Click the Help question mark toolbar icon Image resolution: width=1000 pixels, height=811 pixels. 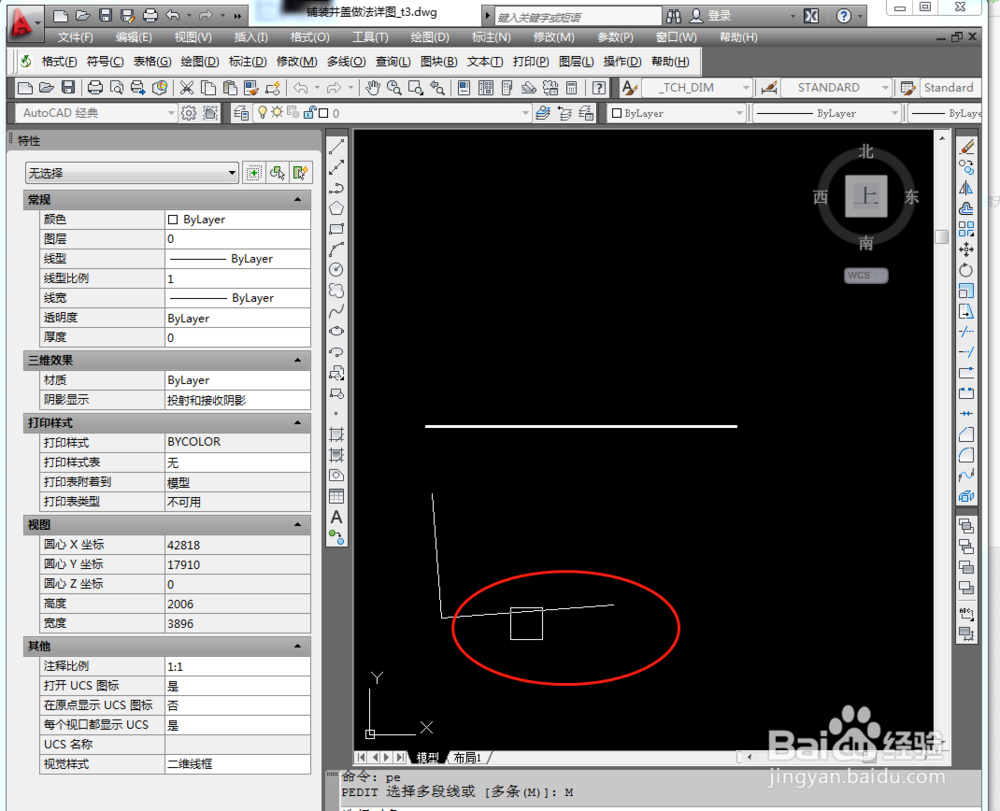click(x=599, y=88)
